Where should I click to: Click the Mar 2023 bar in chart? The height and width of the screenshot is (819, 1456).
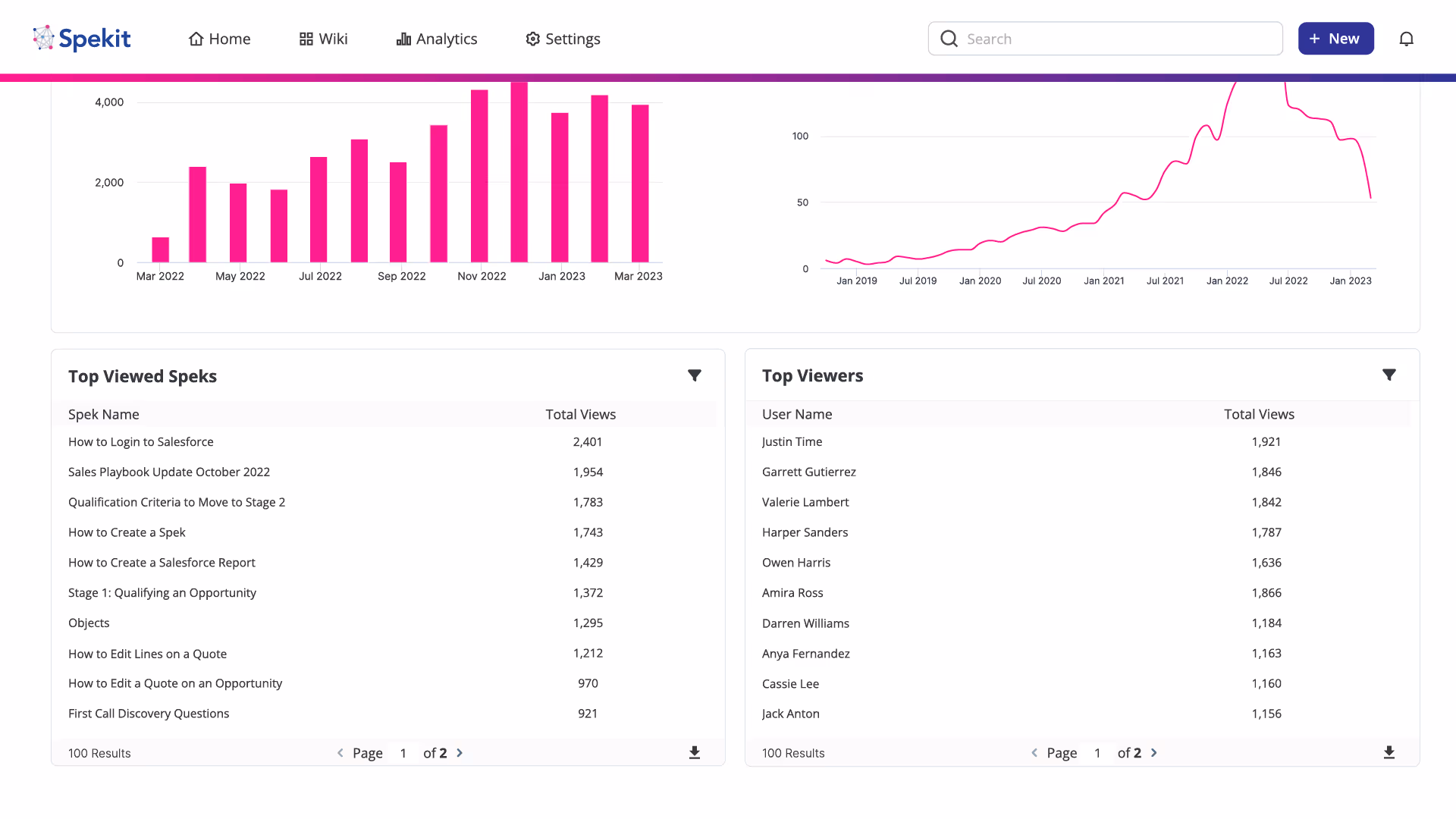click(640, 184)
